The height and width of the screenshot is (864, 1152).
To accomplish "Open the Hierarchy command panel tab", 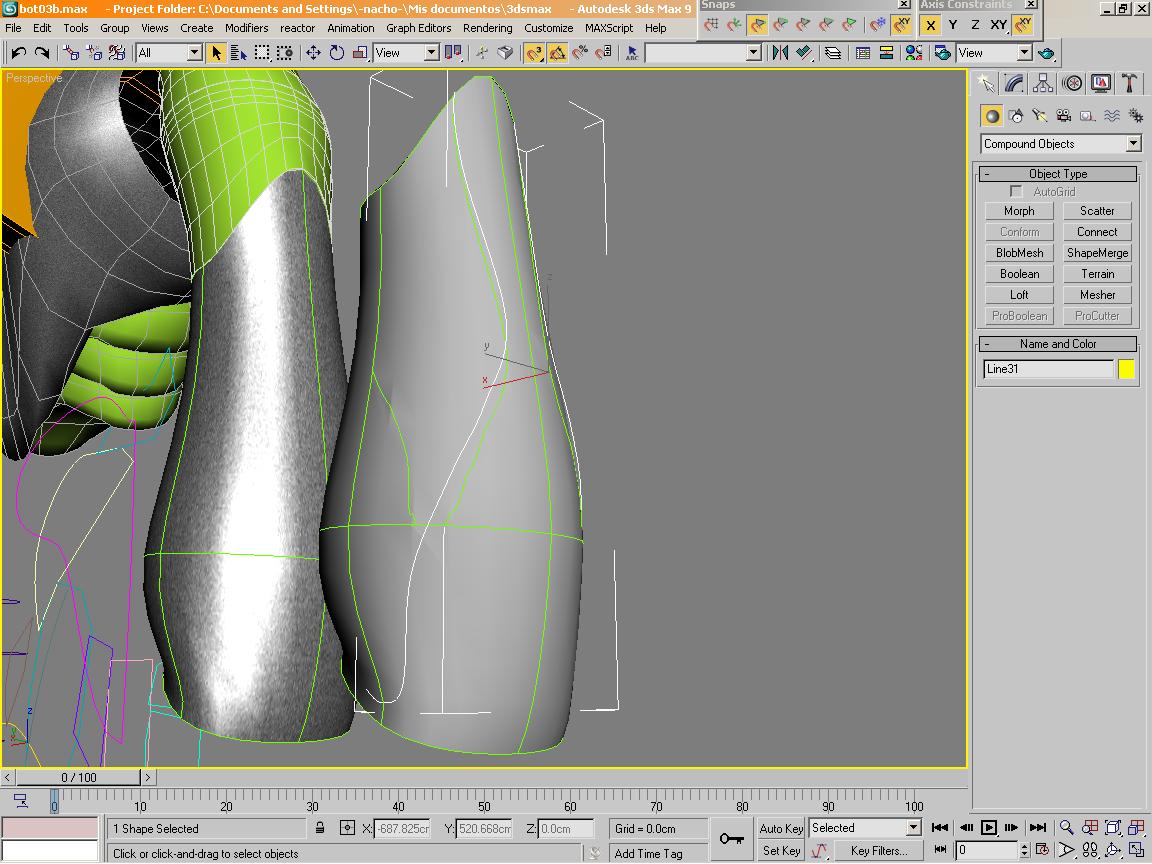I will pyautogui.click(x=1043, y=84).
